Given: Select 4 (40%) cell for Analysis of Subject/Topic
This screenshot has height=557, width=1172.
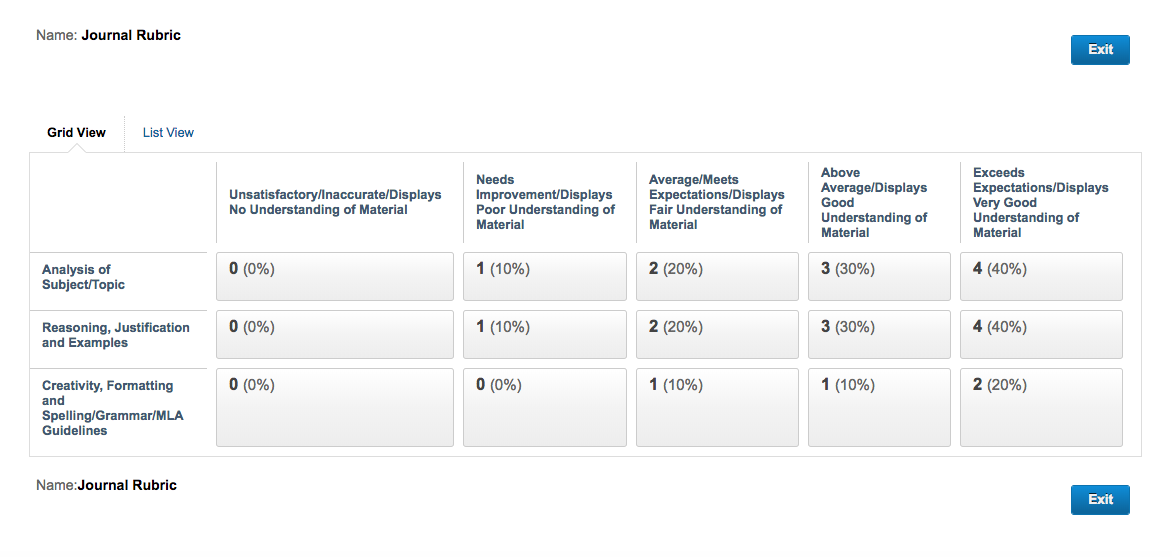Looking at the screenshot, I should pos(1041,277).
